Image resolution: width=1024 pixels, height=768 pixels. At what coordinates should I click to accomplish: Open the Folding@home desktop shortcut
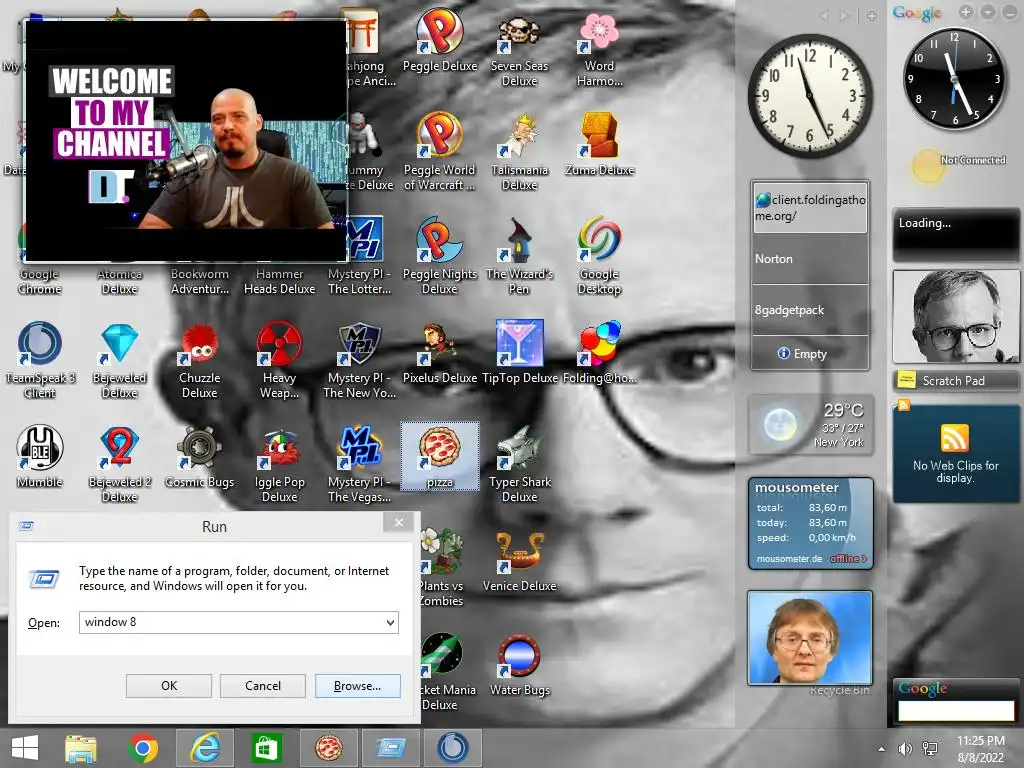[599, 353]
